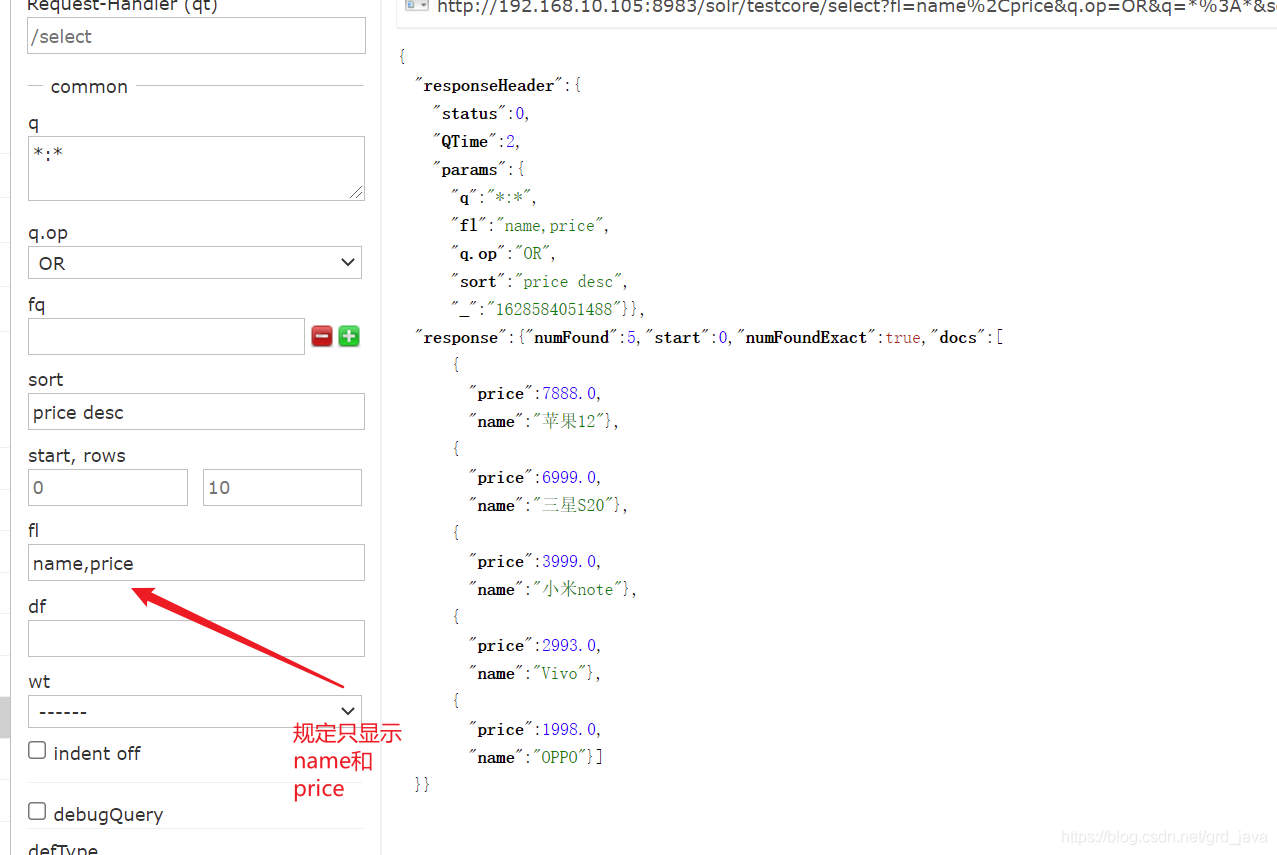Select the "name":"小米note" result line
1277x855 pixels.
(552, 589)
